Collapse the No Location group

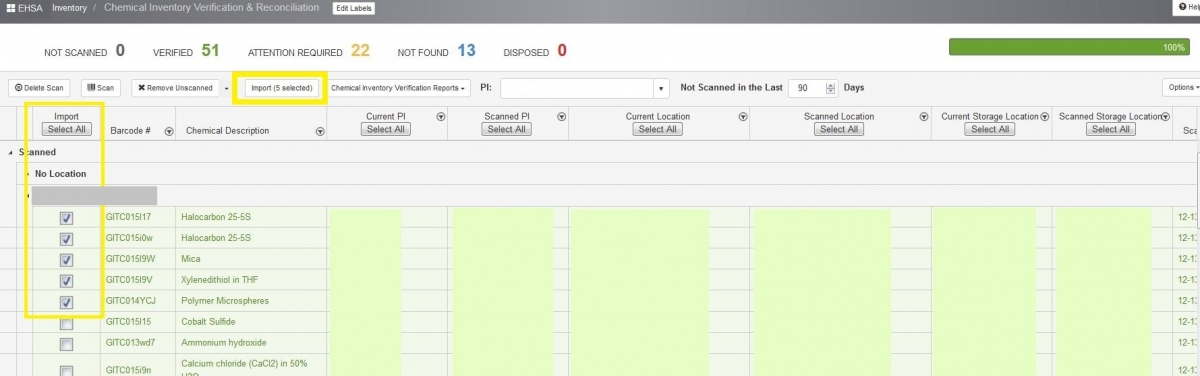(x=28, y=174)
